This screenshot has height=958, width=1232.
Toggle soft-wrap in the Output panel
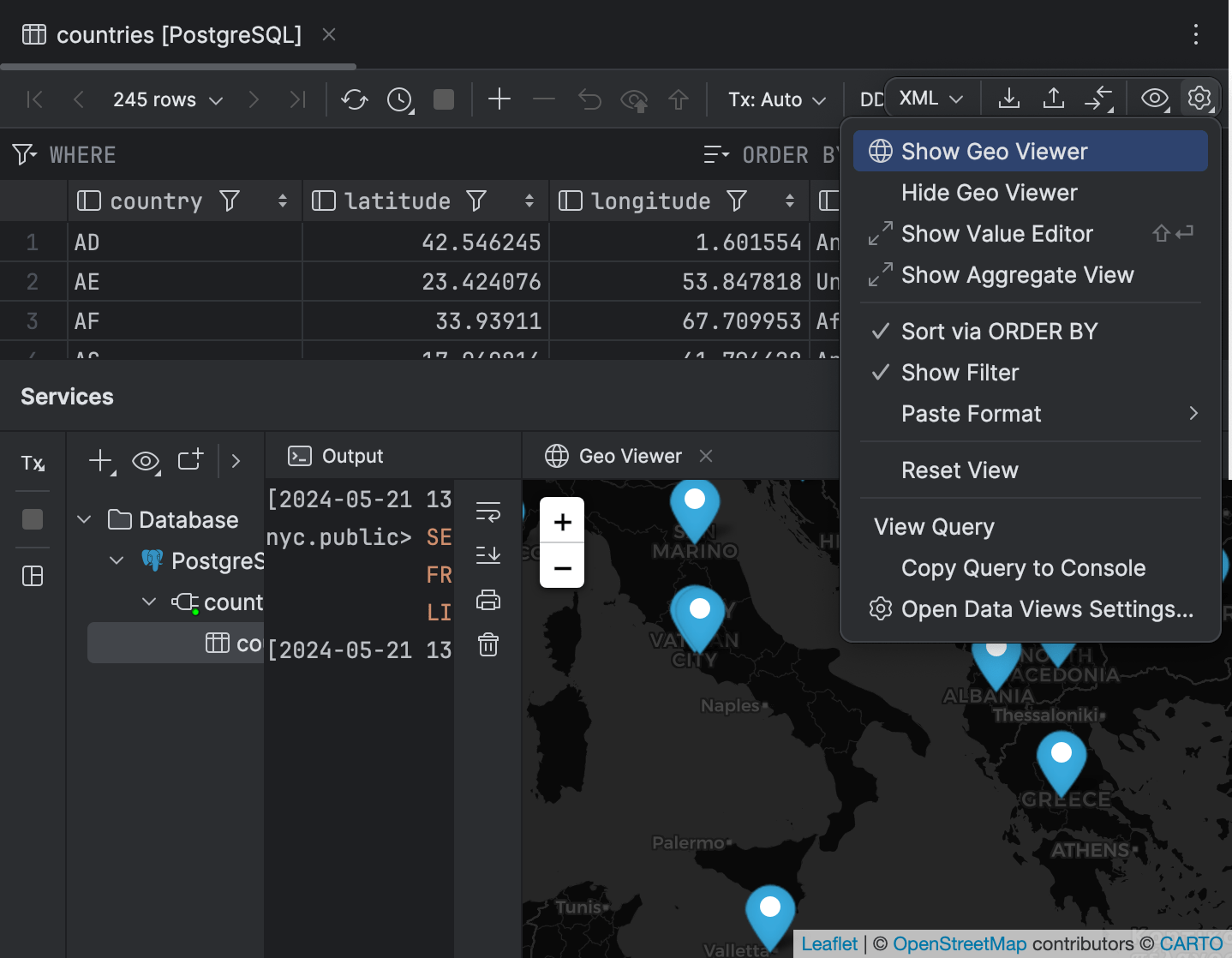(487, 510)
